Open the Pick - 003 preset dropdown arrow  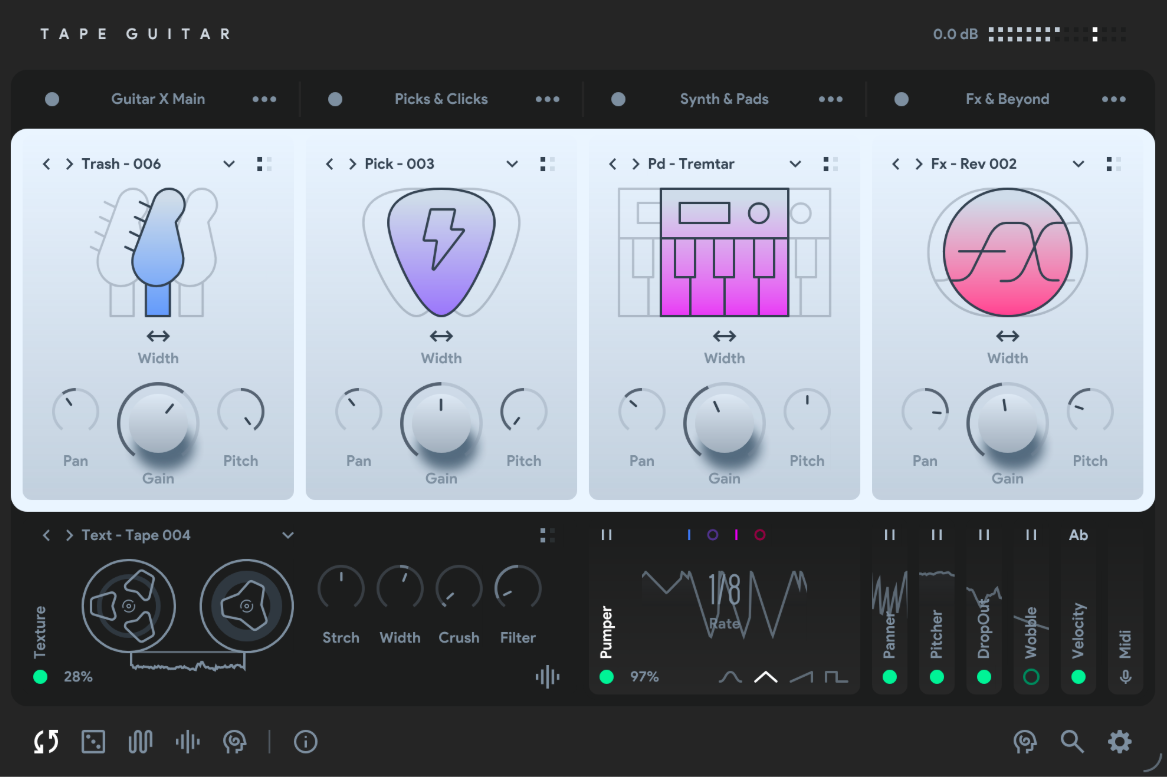(512, 164)
